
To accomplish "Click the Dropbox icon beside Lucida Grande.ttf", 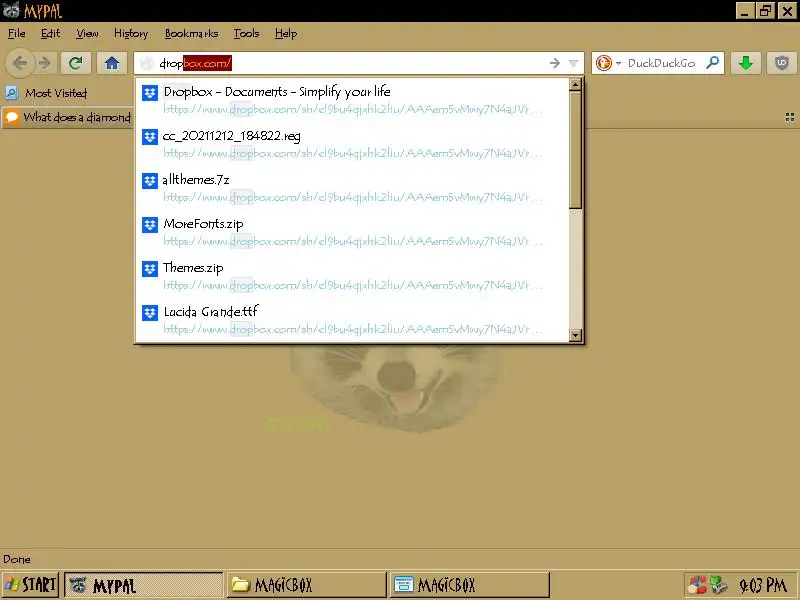I will click(x=149, y=312).
